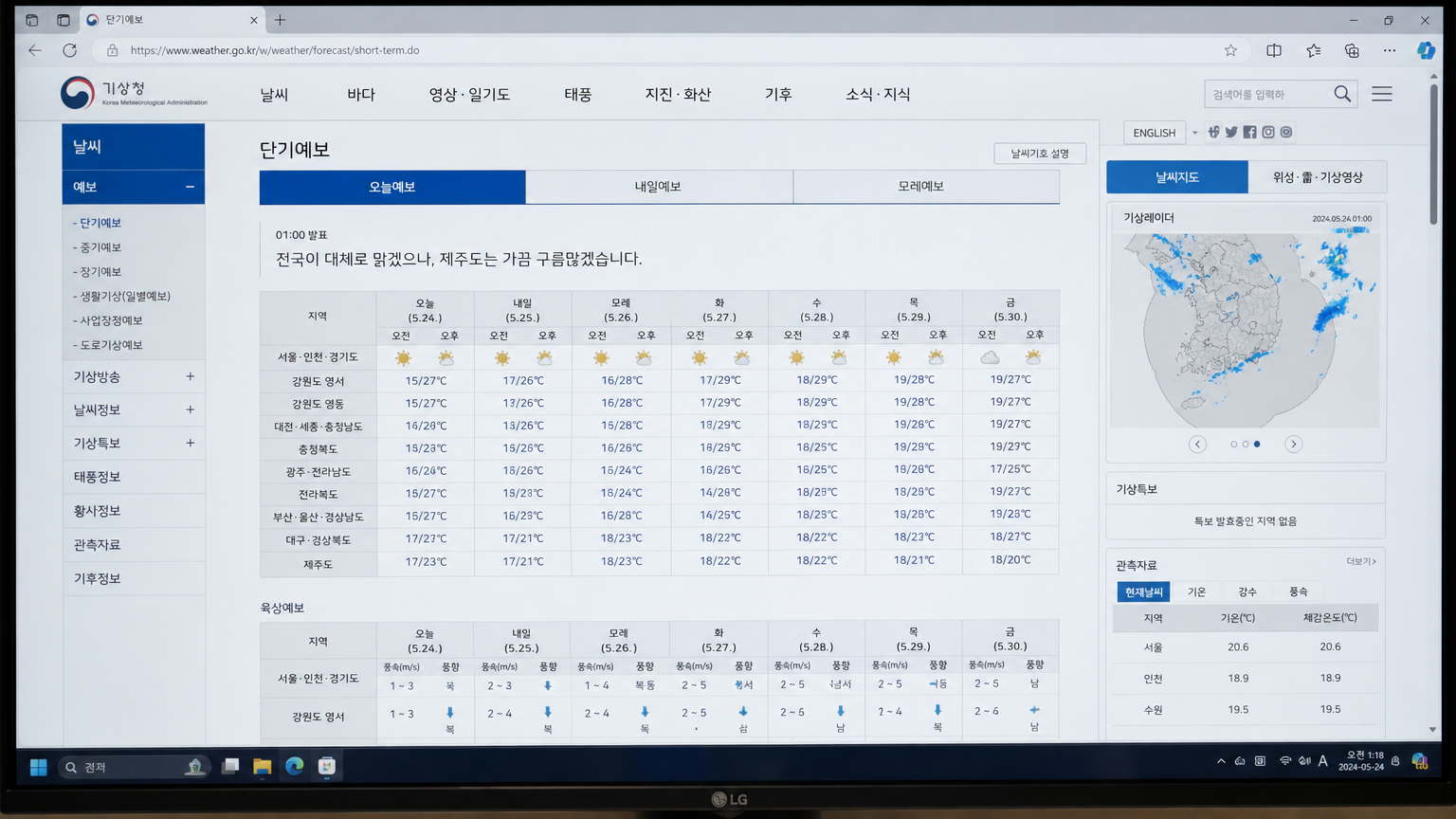
Task: Expand the 기상특보 sidebar section
Action: point(190,443)
